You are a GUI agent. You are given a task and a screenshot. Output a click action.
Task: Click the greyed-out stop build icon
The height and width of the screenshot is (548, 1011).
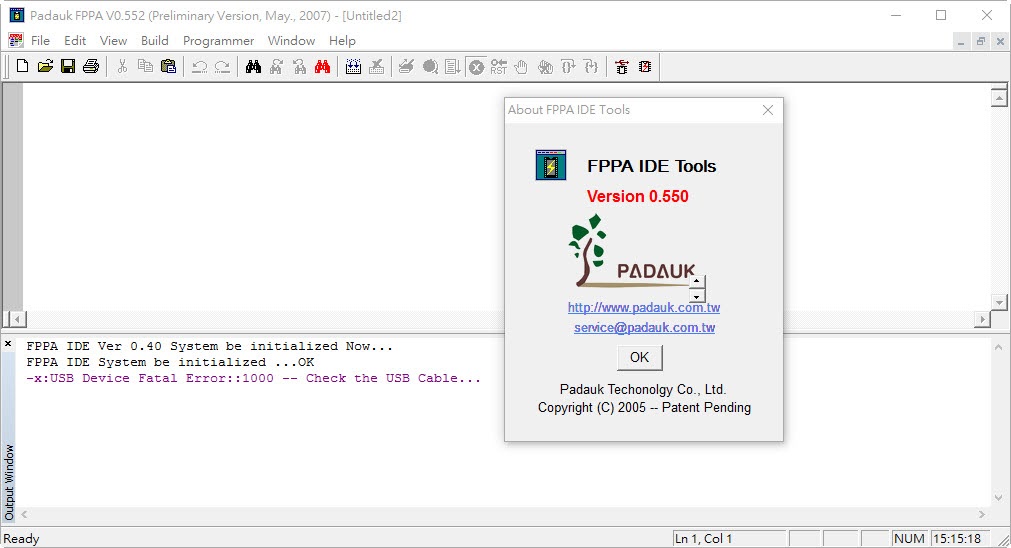tap(377, 66)
